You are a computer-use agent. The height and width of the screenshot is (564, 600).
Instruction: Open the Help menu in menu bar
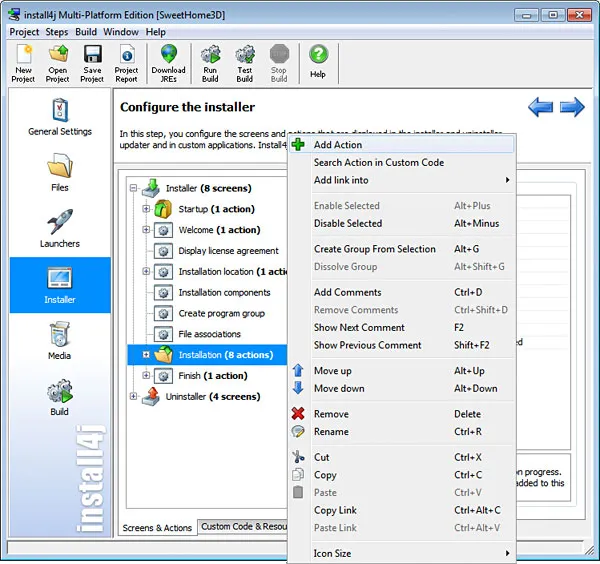[155, 32]
